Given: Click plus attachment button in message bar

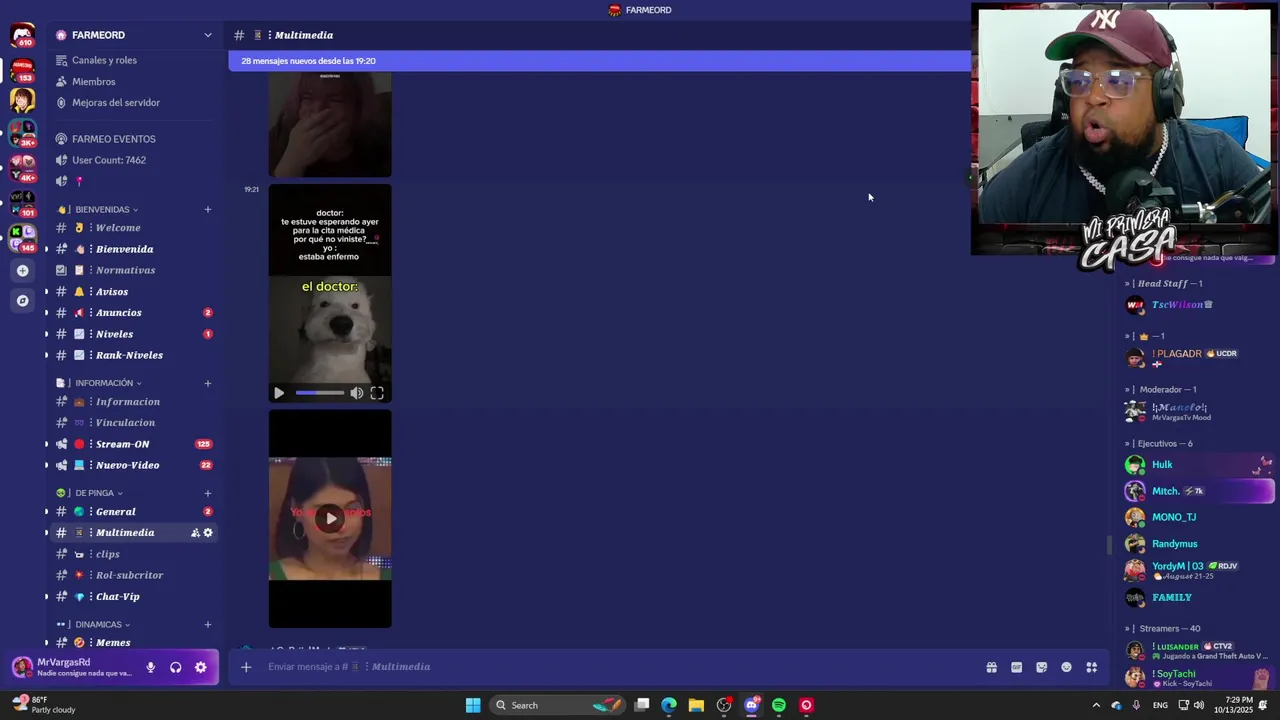Looking at the screenshot, I should (x=246, y=667).
